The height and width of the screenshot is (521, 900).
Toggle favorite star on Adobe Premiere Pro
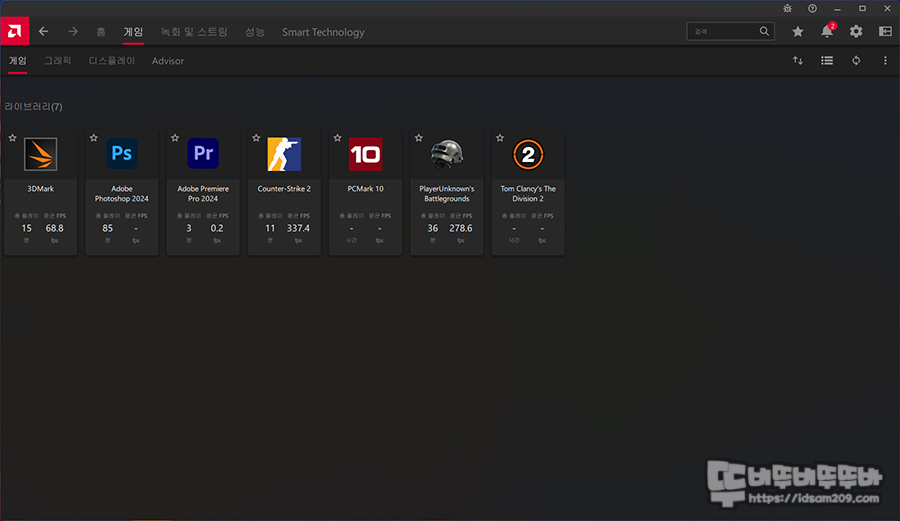coord(175,138)
